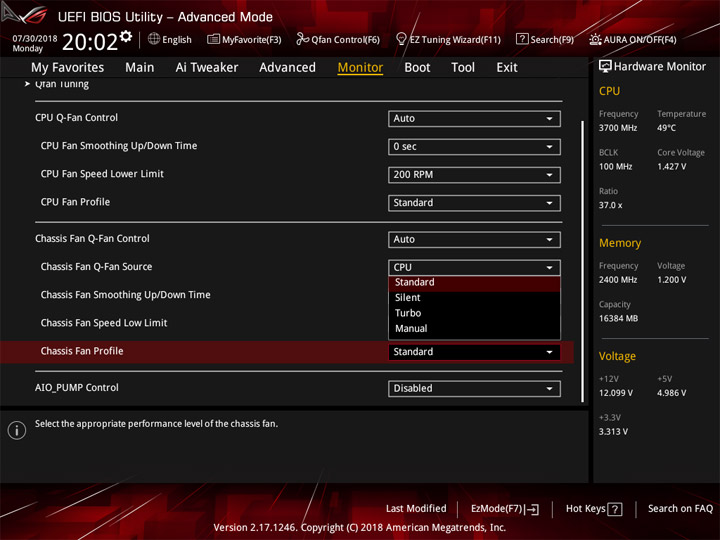
Task: Open Qfan Control fan icon
Action: click(x=302, y=39)
